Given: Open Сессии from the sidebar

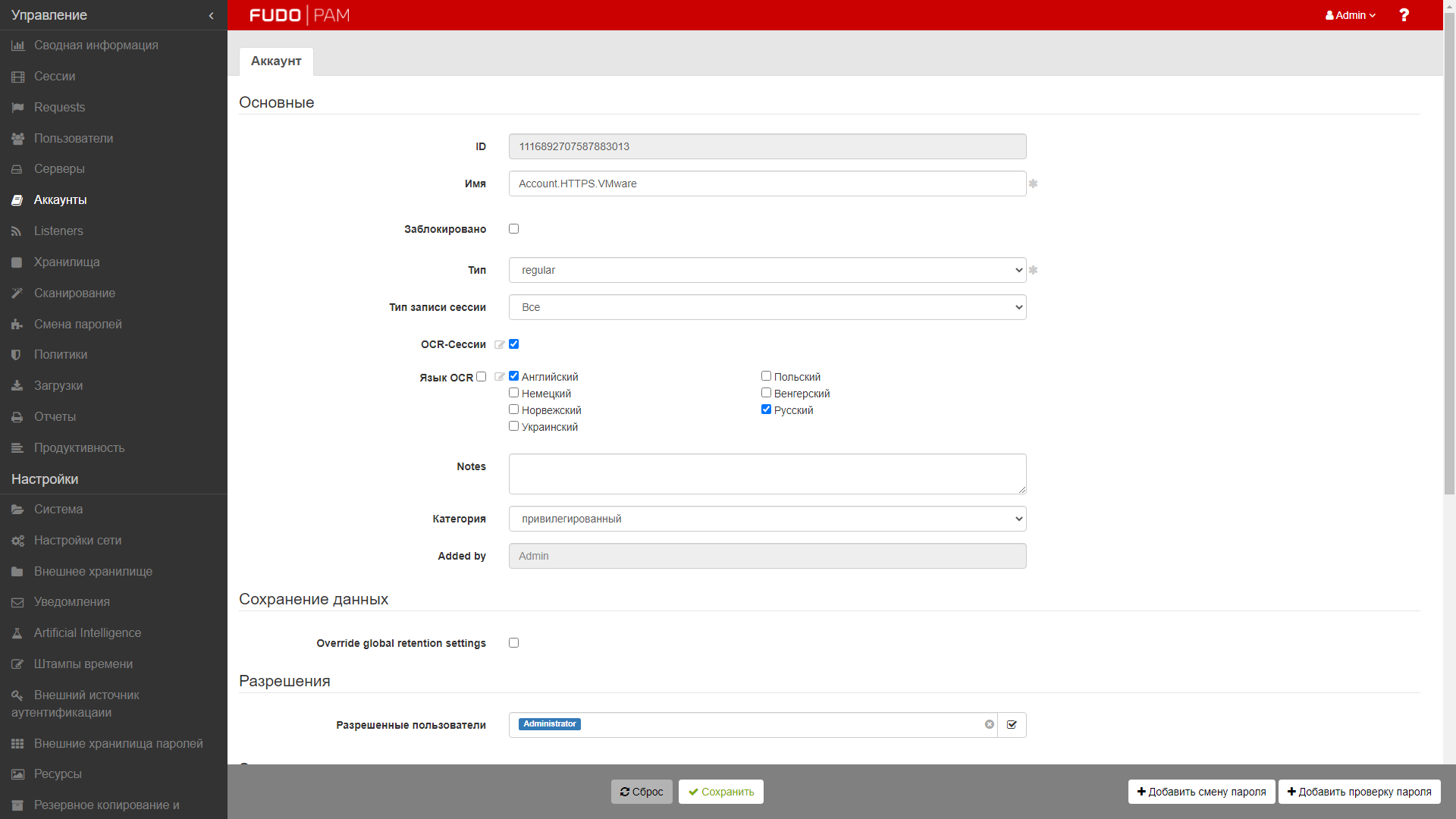Looking at the screenshot, I should 55,77.
